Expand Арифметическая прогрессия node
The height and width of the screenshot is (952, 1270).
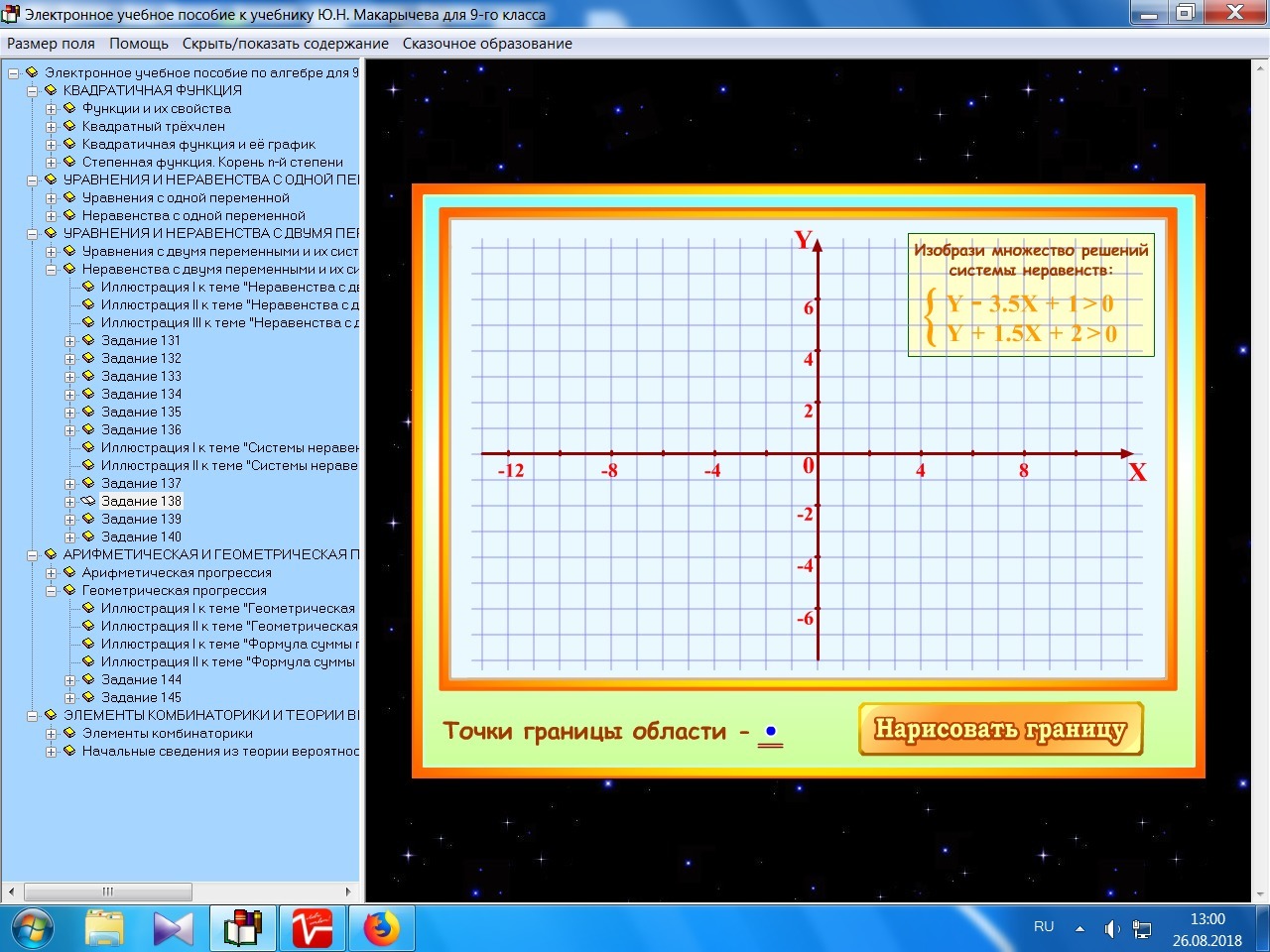pyautogui.click(x=52, y=573)
